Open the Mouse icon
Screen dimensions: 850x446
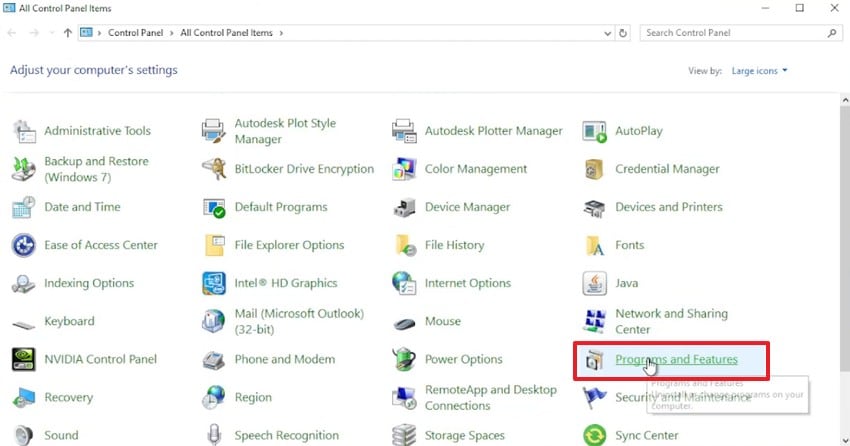(404, 324)
